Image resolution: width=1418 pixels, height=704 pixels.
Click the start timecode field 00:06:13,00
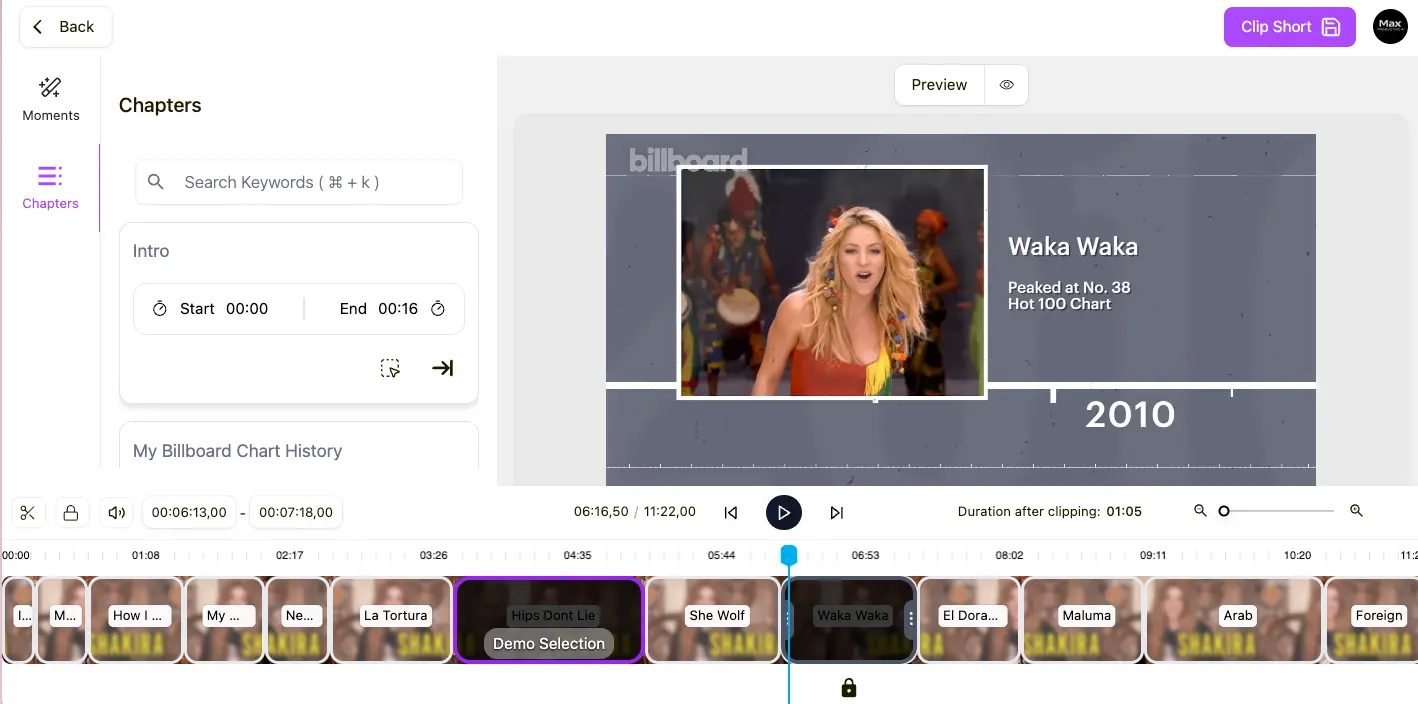189,512
